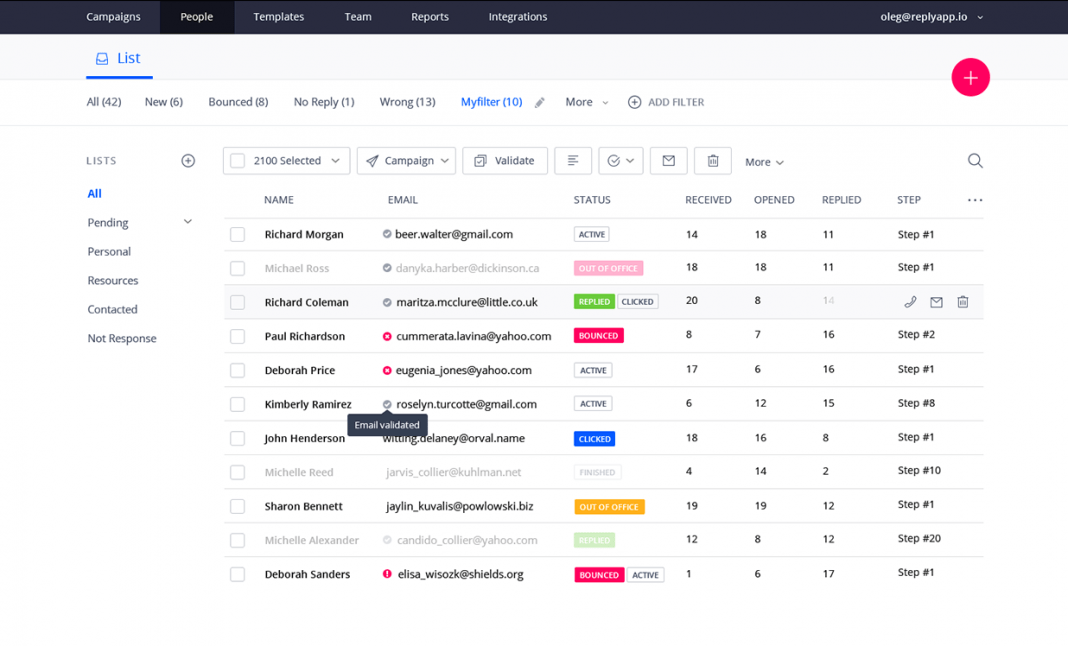Tick the checkbox for Deborah Price
The height and width of the screenshot is (646, 1068).
(x=237, y=370)
